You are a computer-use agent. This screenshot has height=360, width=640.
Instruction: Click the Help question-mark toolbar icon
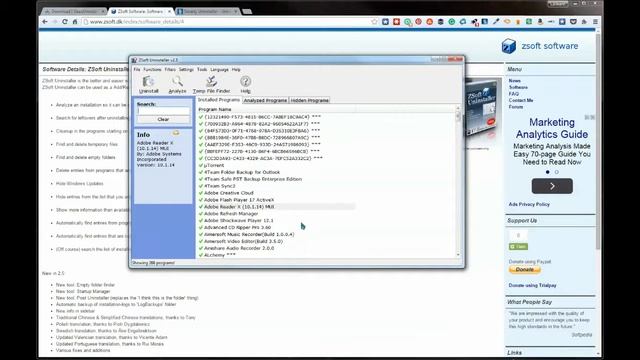[245, 85]
